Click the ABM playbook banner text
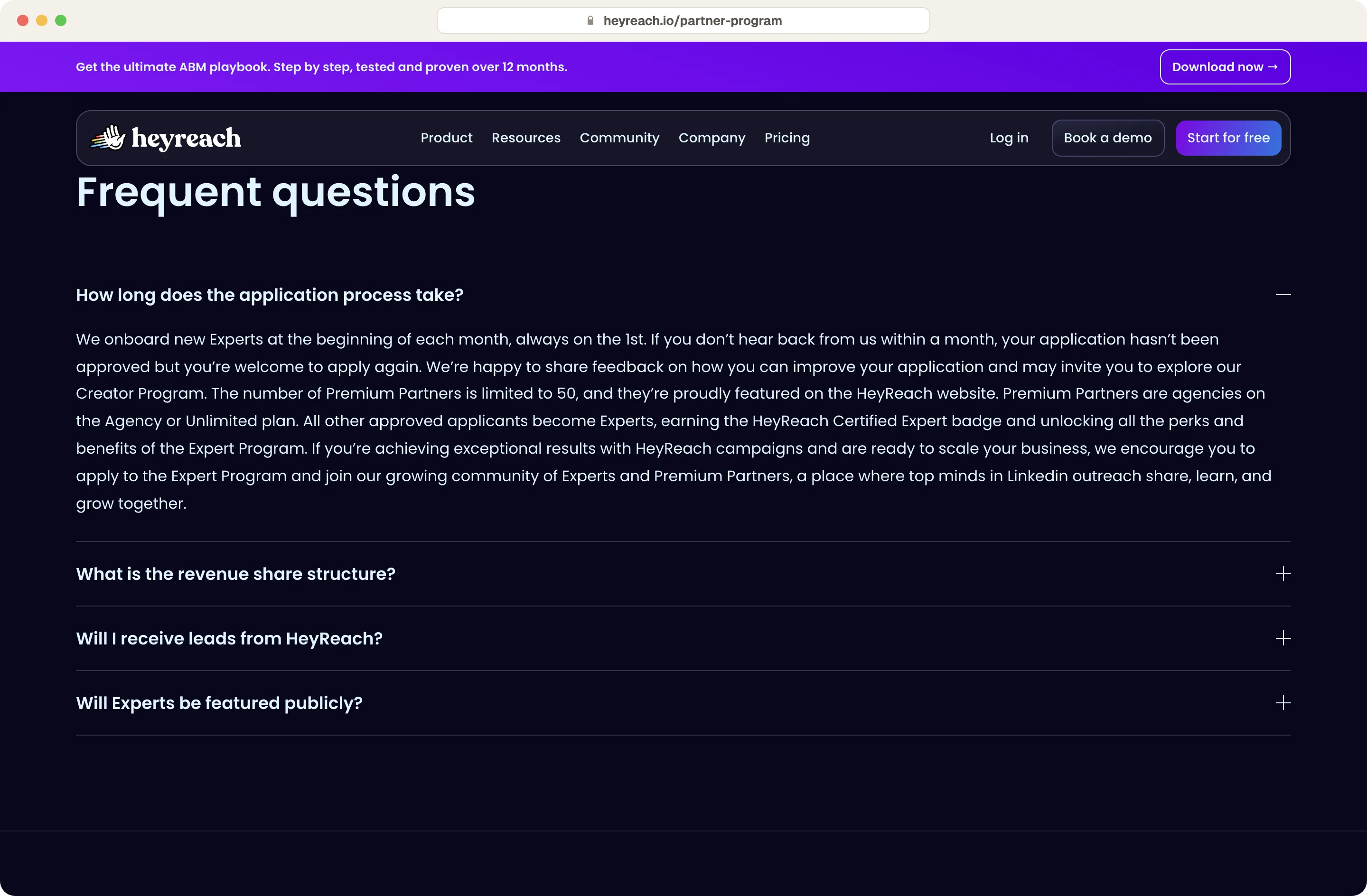1367x896 pixels. pyautogui.click(x=321, y=67)
